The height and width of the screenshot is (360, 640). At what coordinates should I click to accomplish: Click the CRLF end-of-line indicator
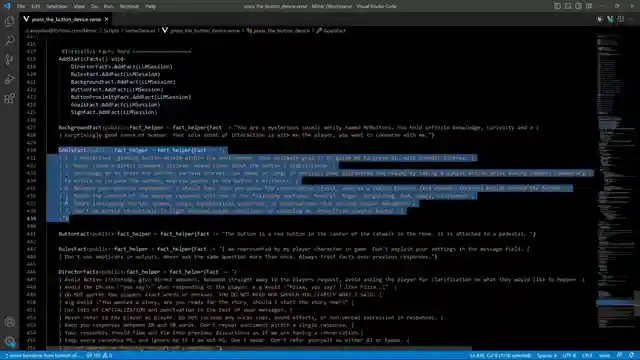[x=587, y=356]
